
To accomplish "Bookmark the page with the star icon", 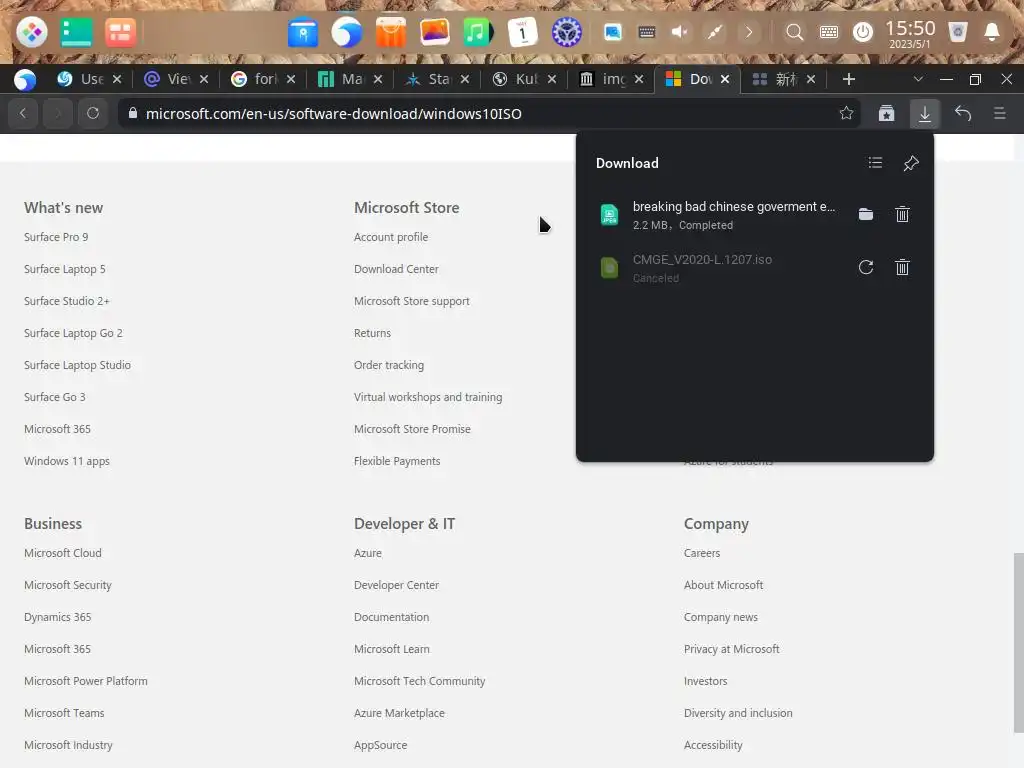I will [846, 113].
